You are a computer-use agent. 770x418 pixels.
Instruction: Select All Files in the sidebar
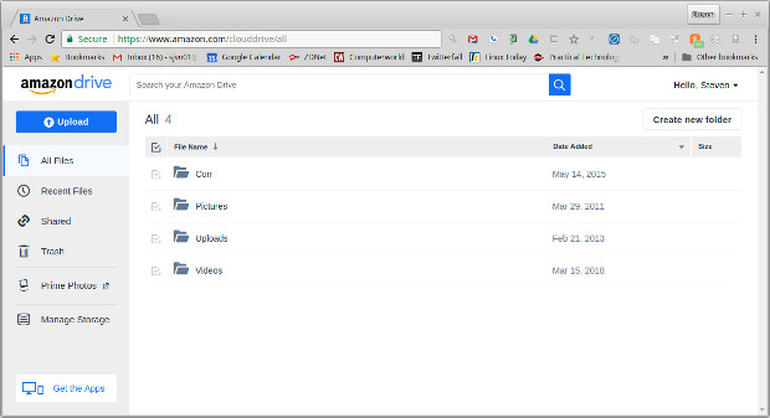(66, 161)
